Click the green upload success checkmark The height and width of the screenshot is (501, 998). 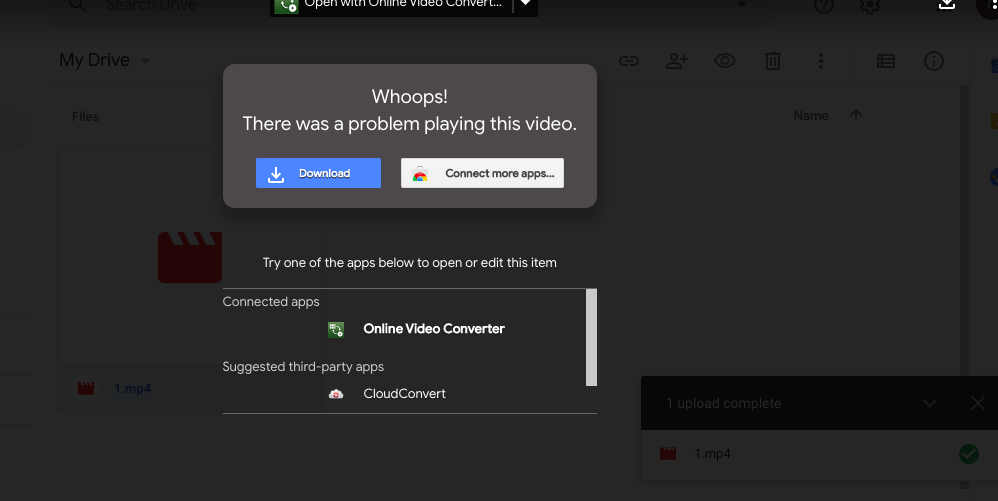(x=969, y=454)
